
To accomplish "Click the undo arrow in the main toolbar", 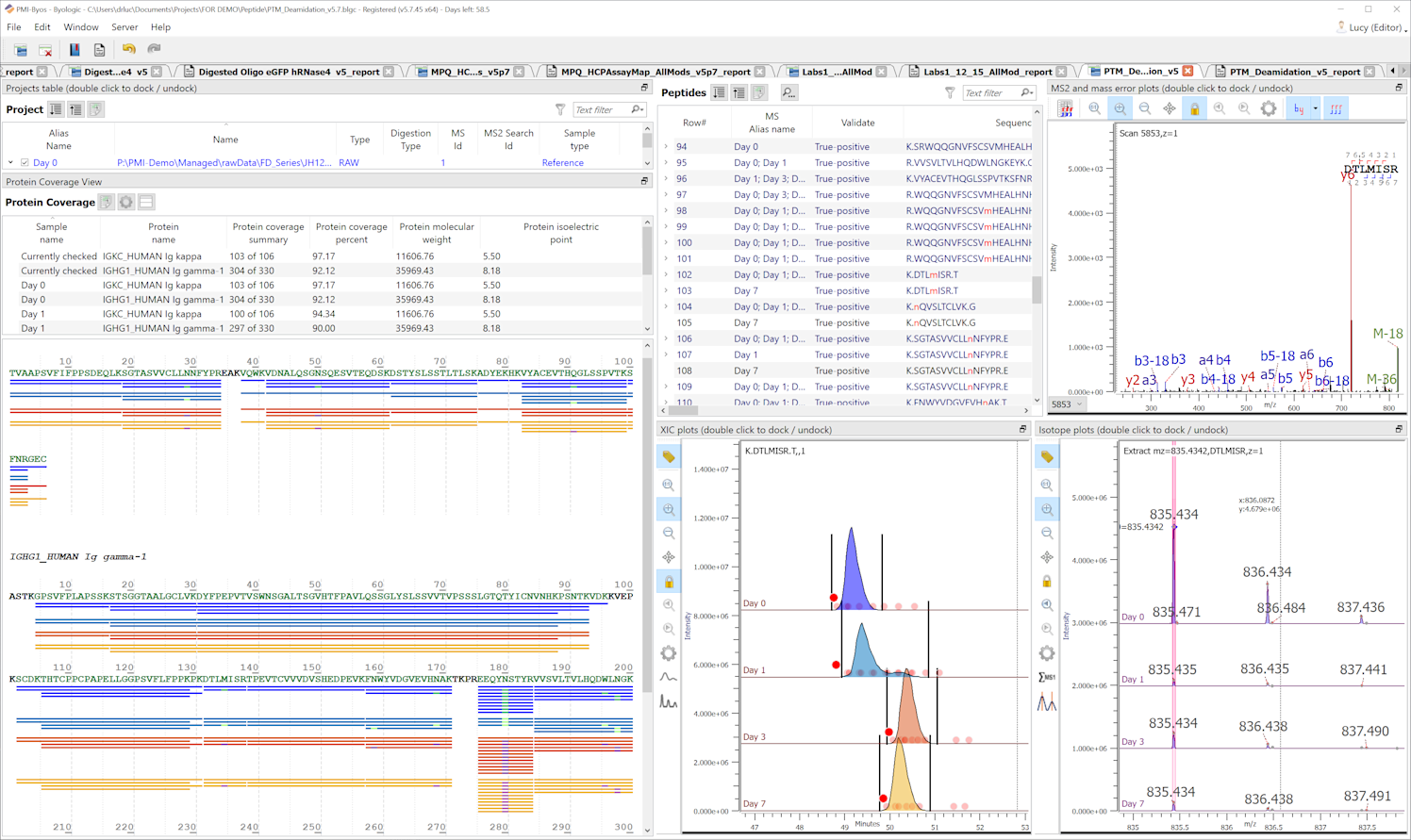I will tap(128, 49).
